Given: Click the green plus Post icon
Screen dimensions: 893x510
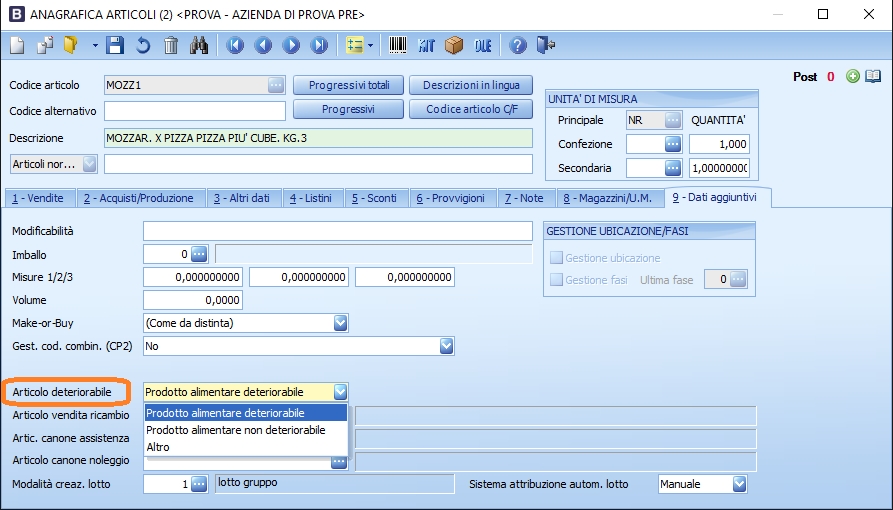Looking at the screenshot, I should tap(853, 76).
